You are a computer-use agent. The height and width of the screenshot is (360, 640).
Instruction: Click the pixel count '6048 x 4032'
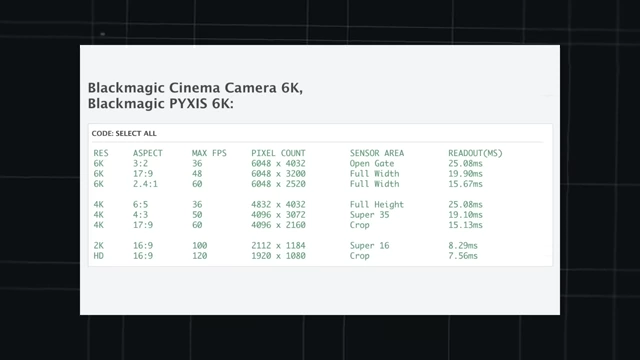tap(278, 163)
